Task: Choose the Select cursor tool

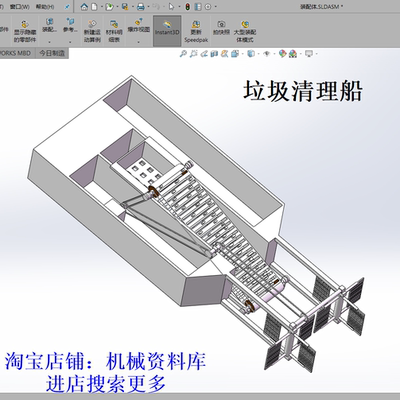Action: click(x=171, y=6)
